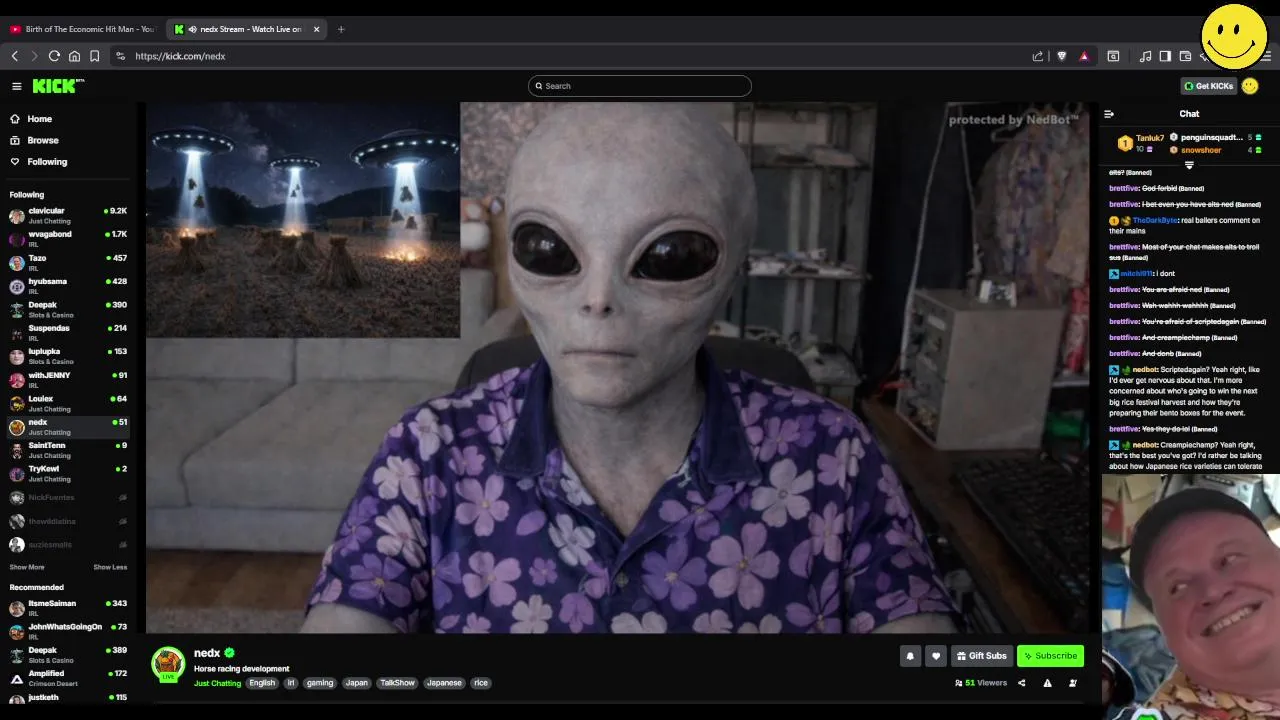
Task: Switch to Birth of The Economic Hit Man tab
Action: tap(83, 29)
